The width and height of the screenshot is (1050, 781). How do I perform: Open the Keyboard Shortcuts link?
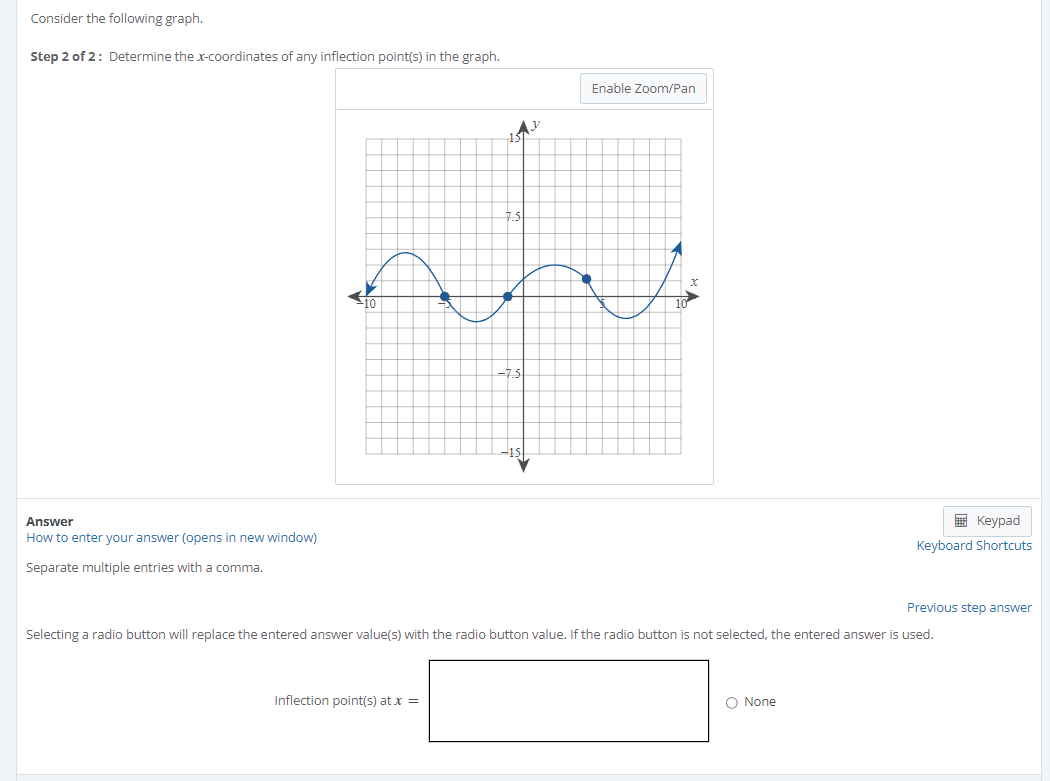click(x=974, y=545)
